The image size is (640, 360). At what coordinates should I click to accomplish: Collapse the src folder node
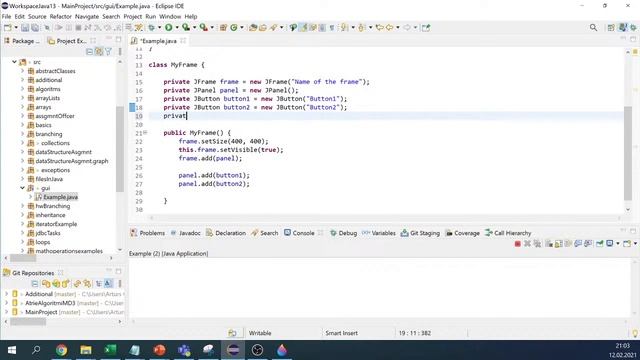pyautogui.click(x=14, y=62)
